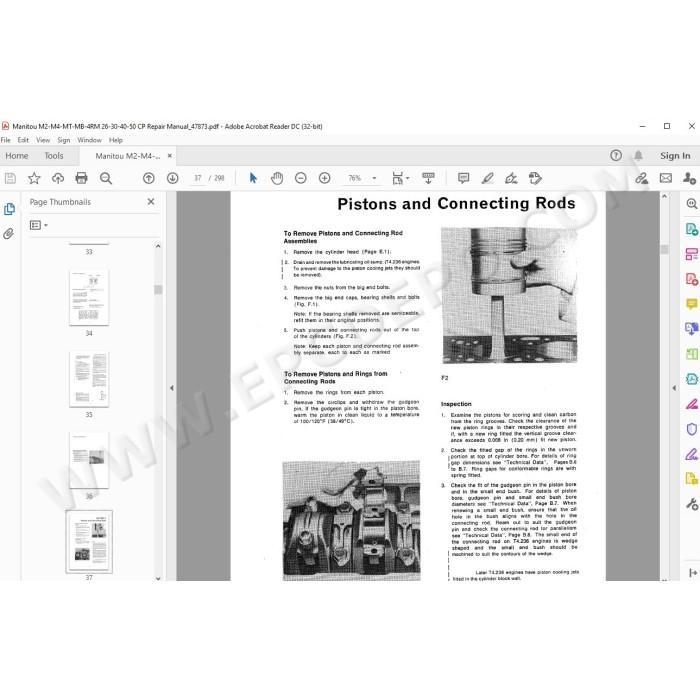Expand the thumbnails options menu
The height and width of the screenshot is (700, 700).
[x=39, y=225]
